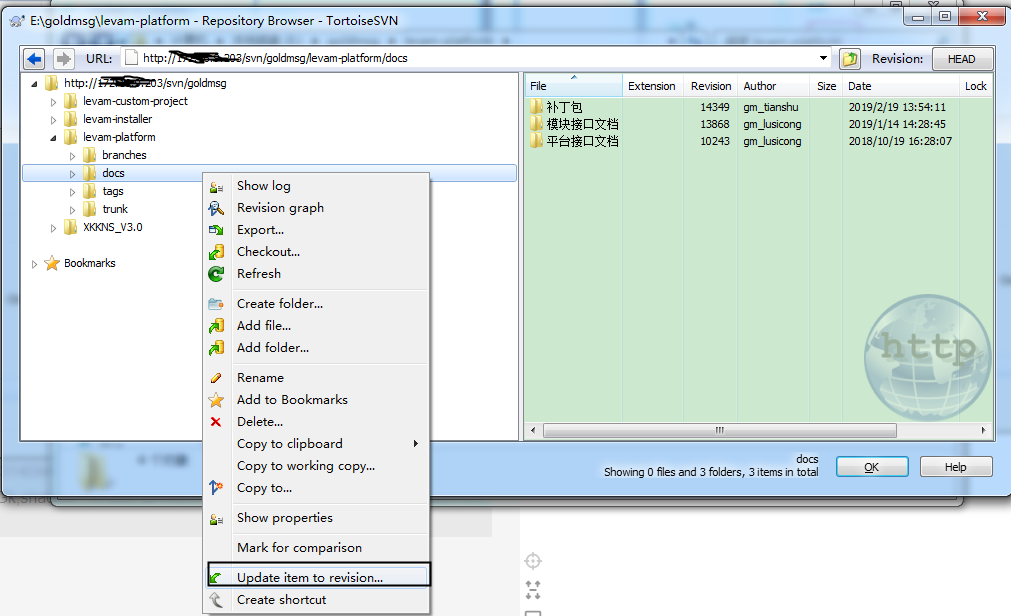This screenshot has height=616, width=1011.
Task: Expand the levam-custom-project node
Action: (x=54, y=102)
